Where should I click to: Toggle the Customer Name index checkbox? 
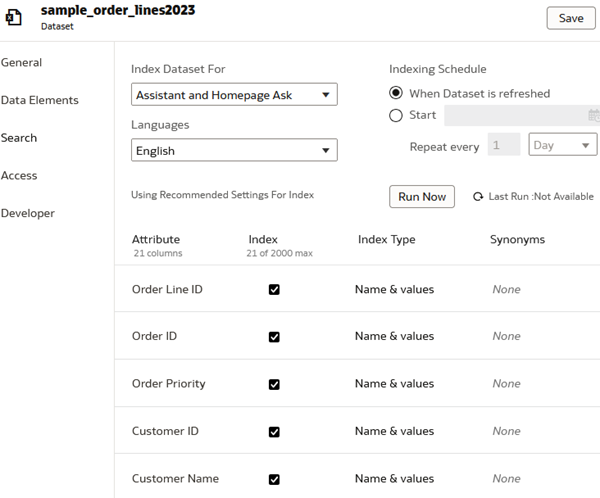(x=274, y=479)
